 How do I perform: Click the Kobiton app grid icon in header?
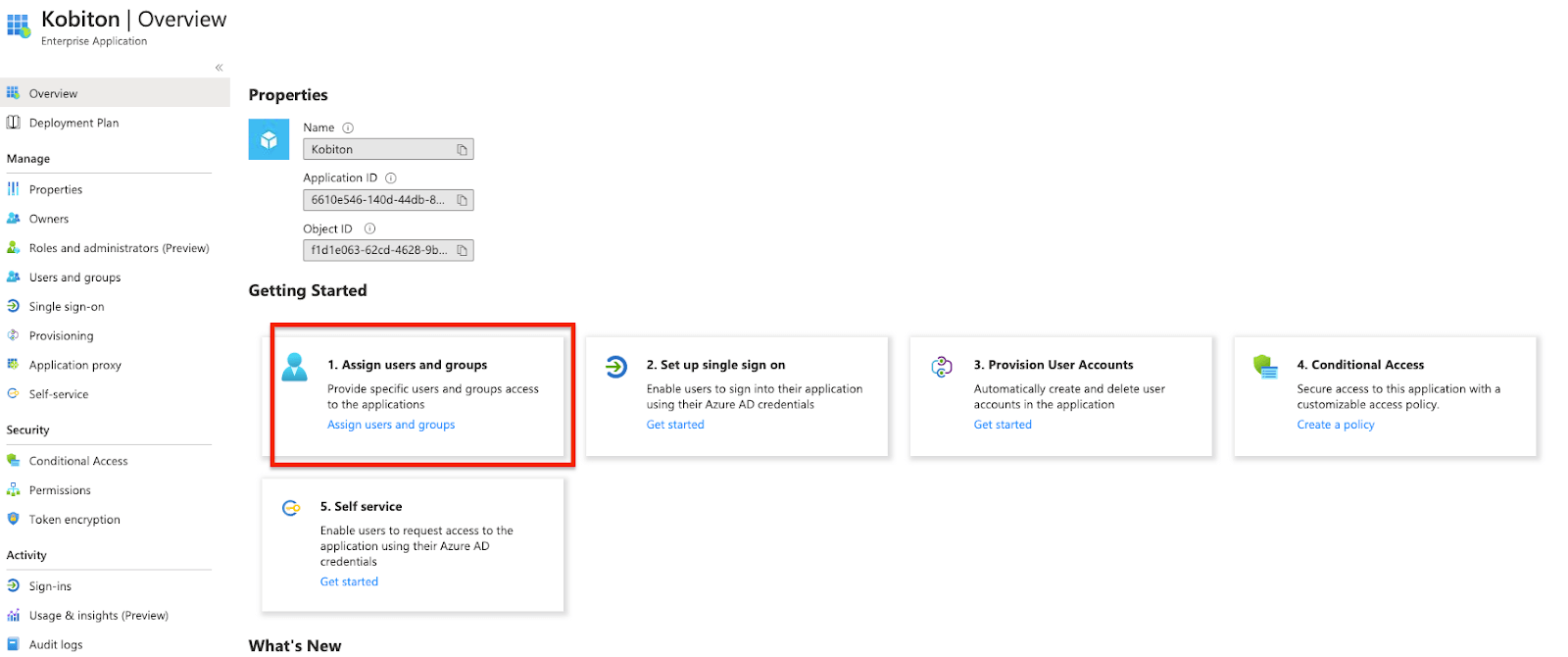click(19, 26)
